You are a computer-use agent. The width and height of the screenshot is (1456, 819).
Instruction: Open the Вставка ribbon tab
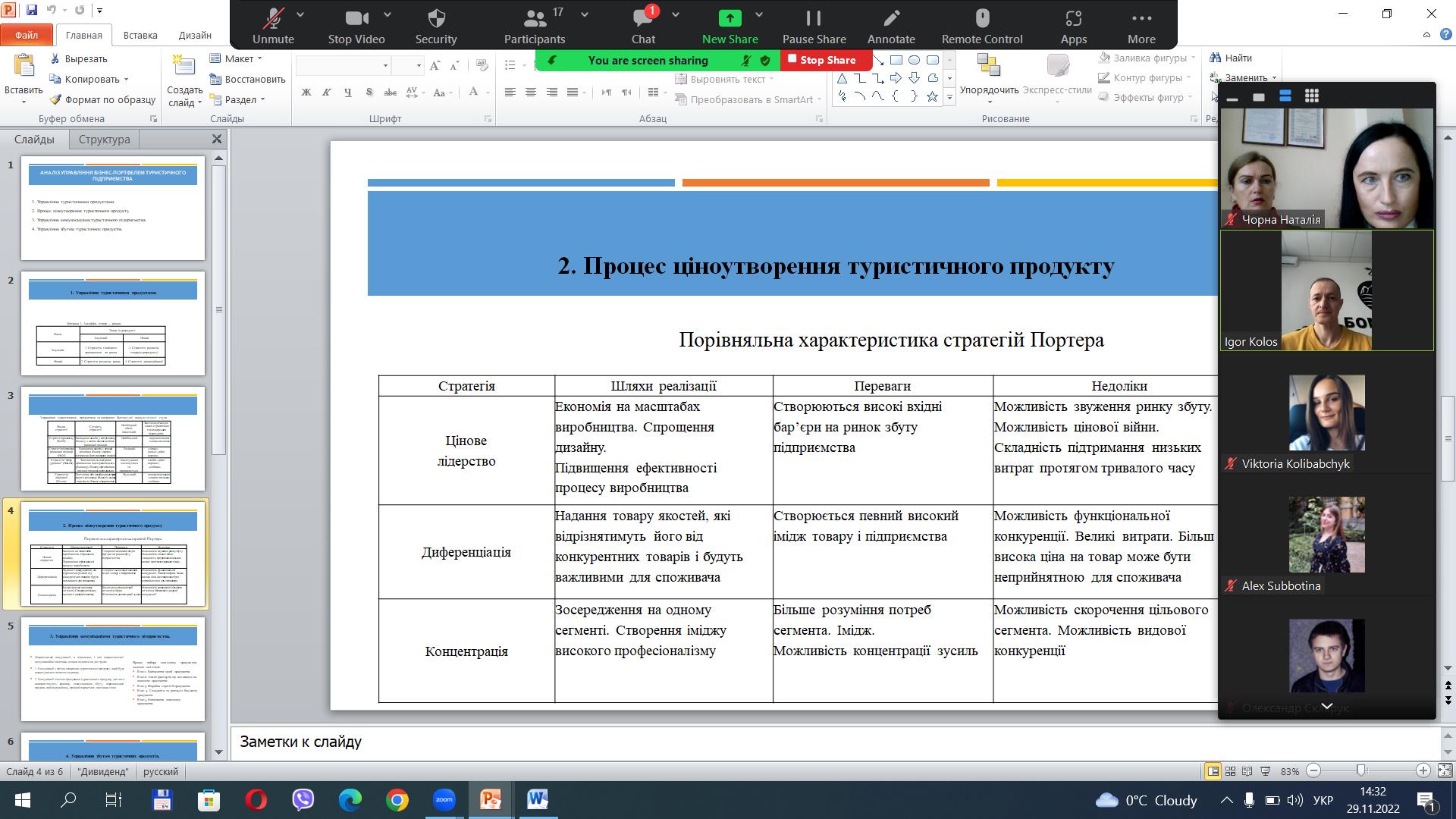pos(140,35)
